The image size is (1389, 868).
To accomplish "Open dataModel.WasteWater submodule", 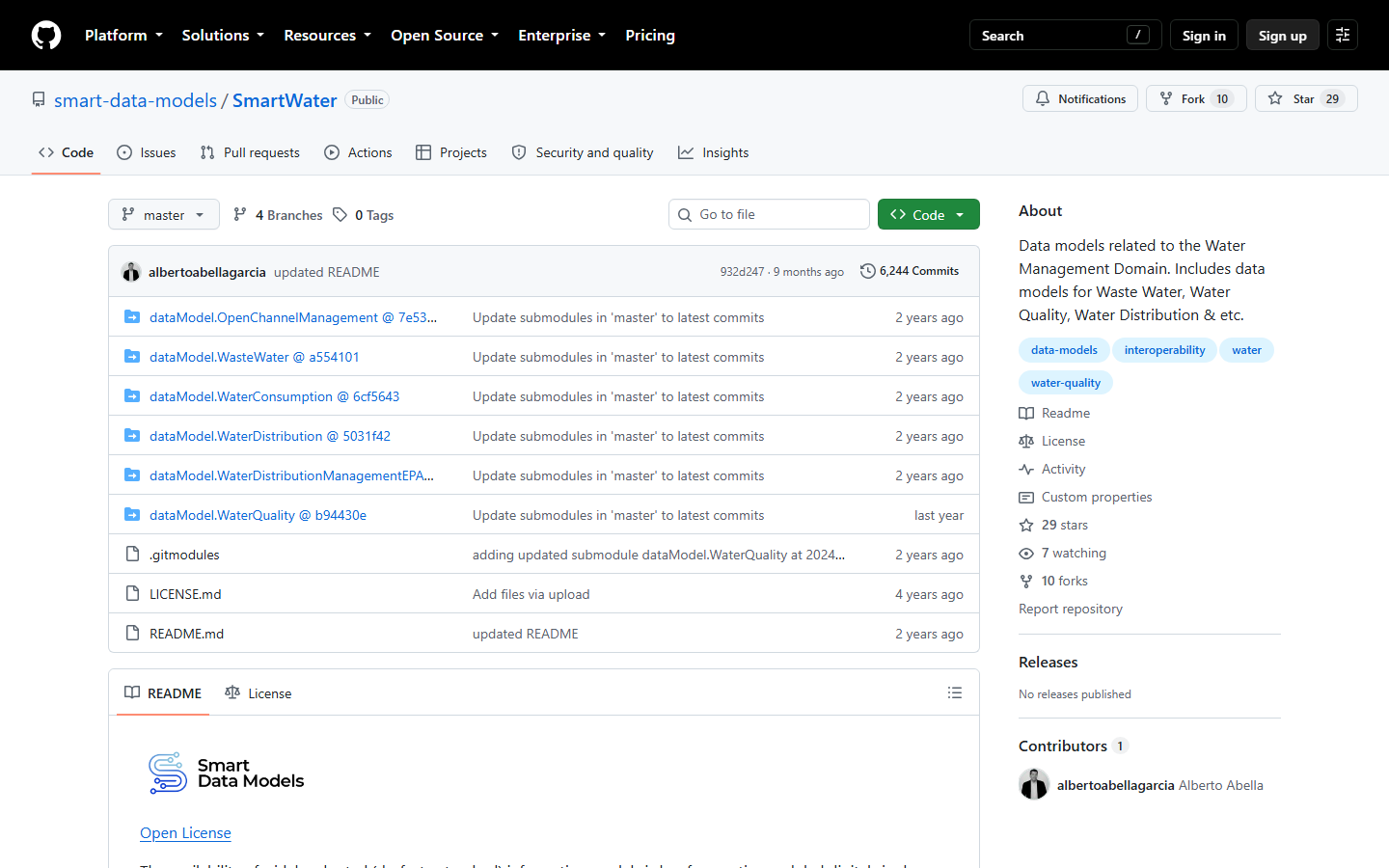I will (x=255, y=357).
